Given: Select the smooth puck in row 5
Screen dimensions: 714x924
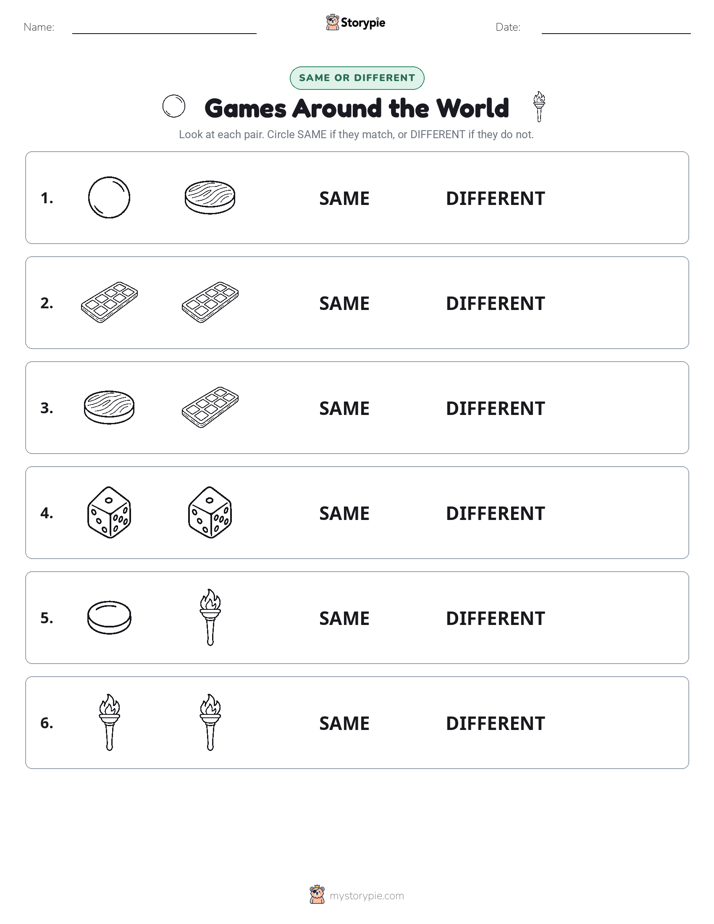Looking at the screenshot, I should click(x=109, y=617).
